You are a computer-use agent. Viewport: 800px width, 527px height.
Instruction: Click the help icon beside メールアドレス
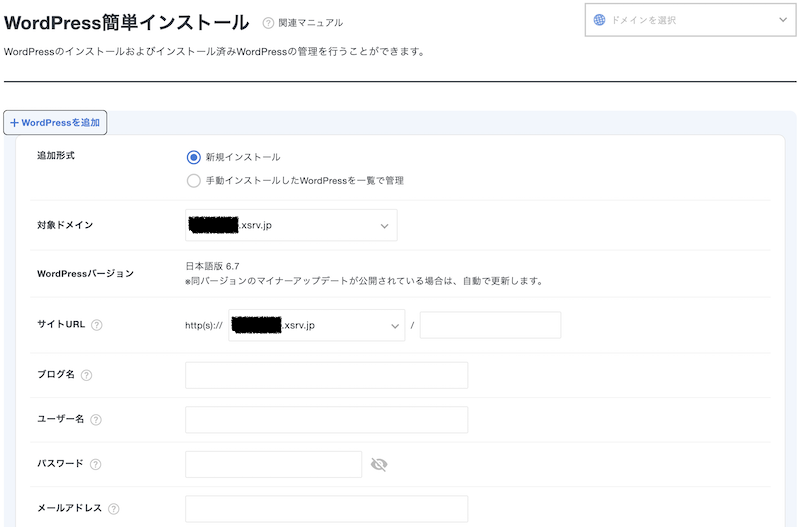(114, 509)
